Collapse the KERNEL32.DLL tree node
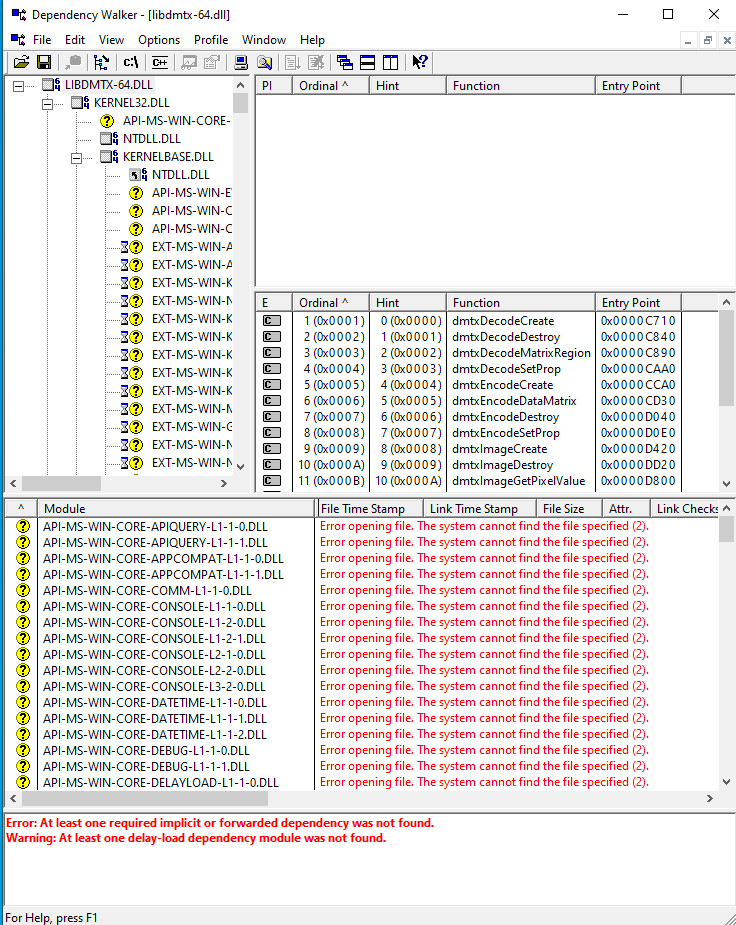The width and height of the screenshot is (736, 925). pos(47,103)
